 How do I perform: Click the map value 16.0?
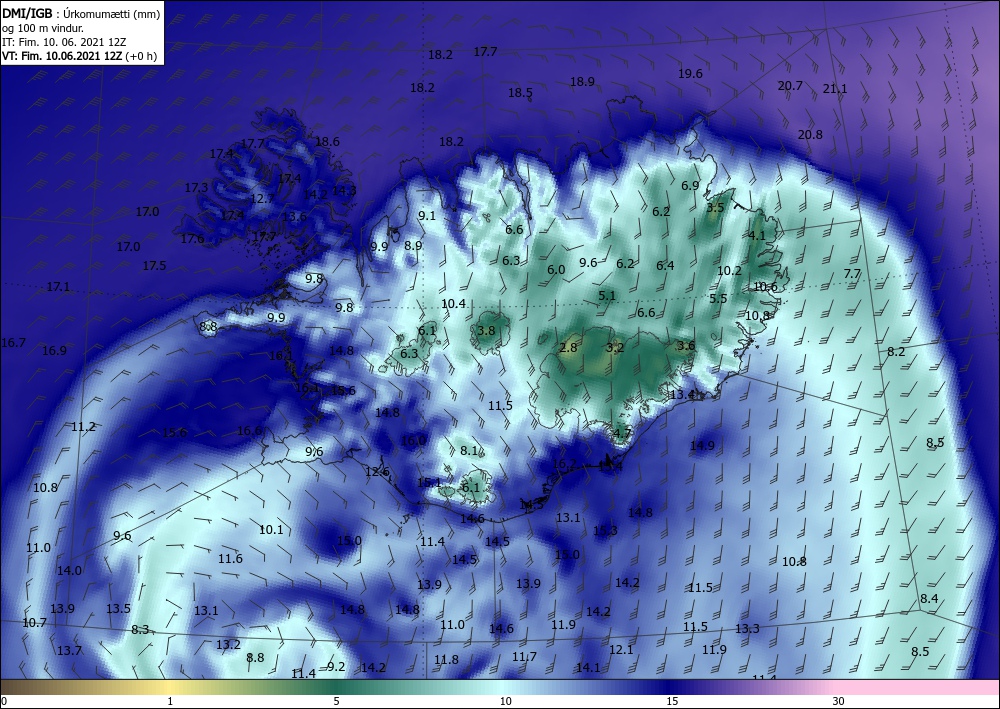pos(413,441)
